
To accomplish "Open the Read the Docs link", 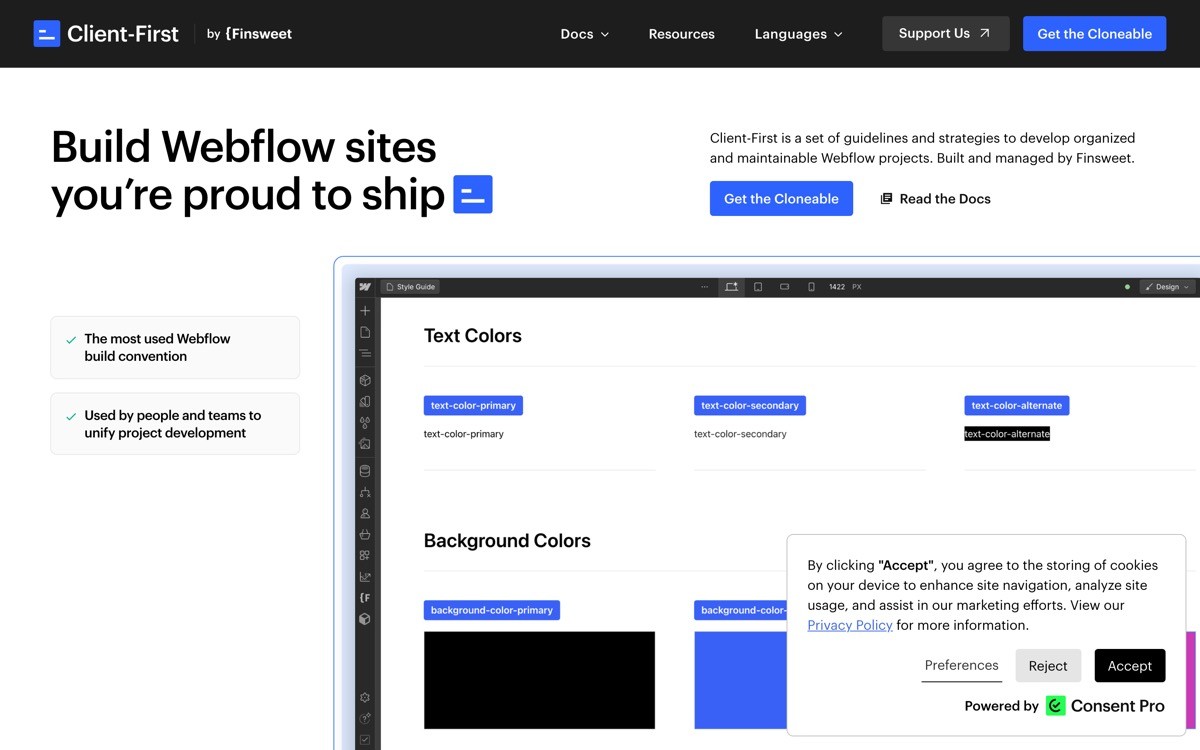I will pos(935,199).
